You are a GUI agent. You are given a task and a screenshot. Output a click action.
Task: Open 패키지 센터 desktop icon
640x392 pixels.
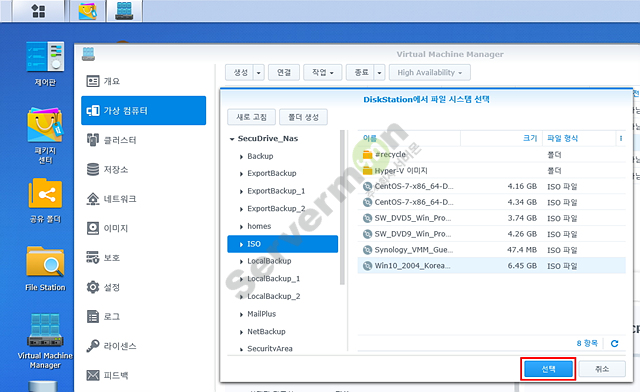(45, 136)
